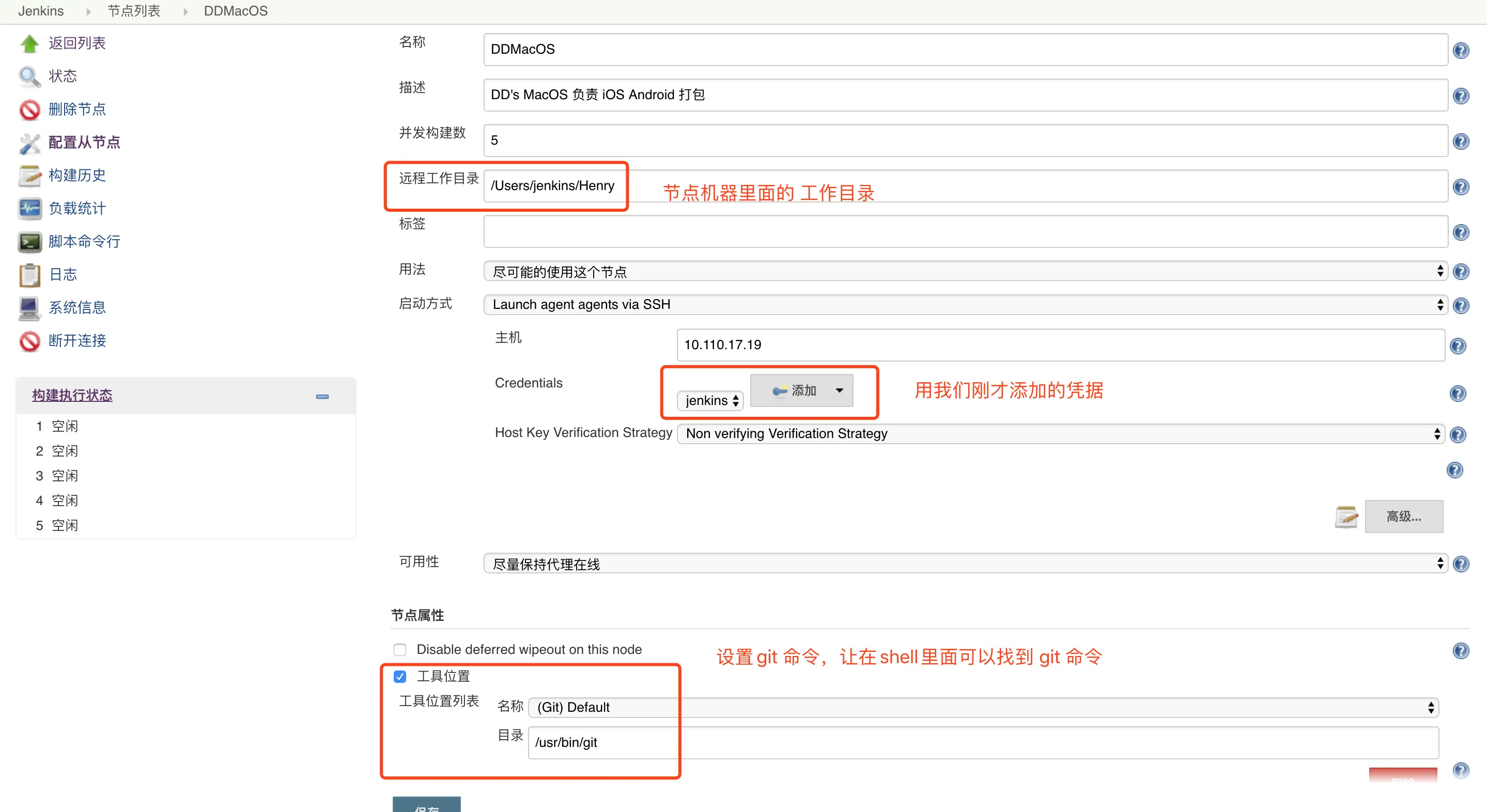Click the delete node red icon
This screenshot has width=1487, height=812.
pyautogui.click(x=29, y=109)
